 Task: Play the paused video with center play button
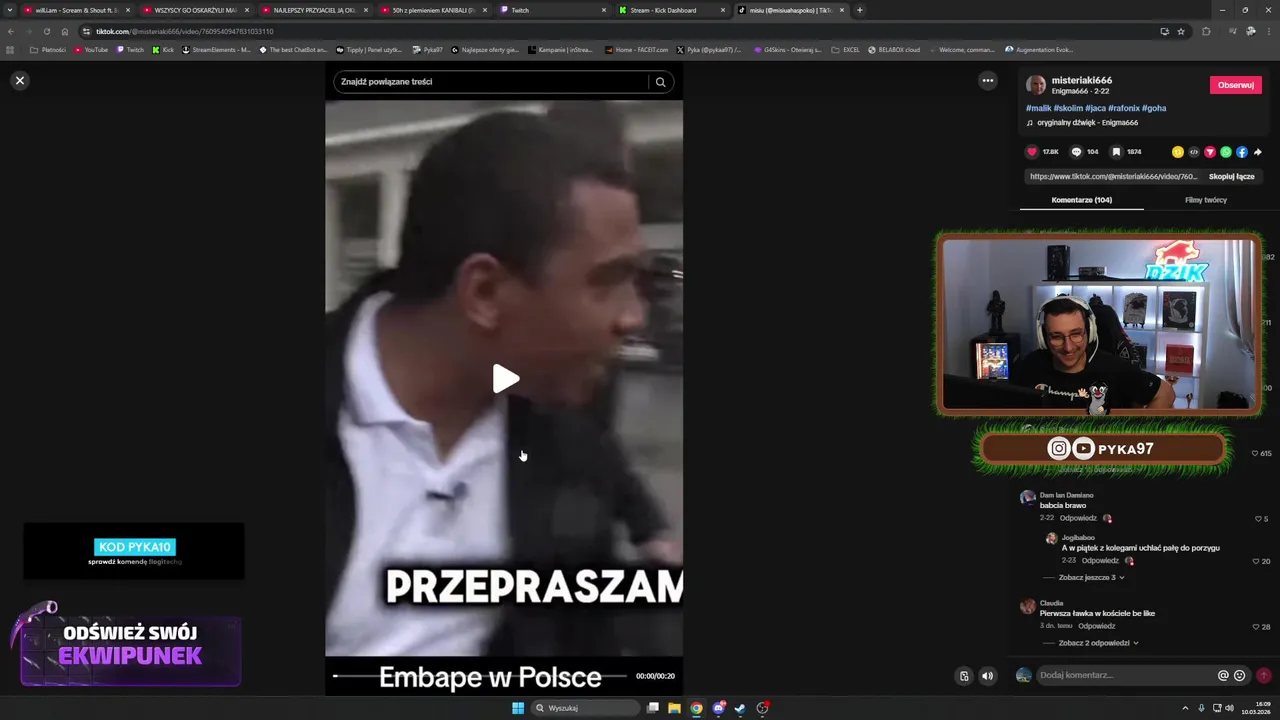505,379
